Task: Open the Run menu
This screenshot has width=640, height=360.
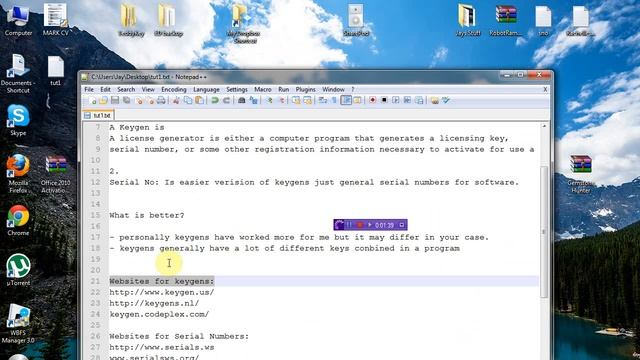Action: pos(284,89)
